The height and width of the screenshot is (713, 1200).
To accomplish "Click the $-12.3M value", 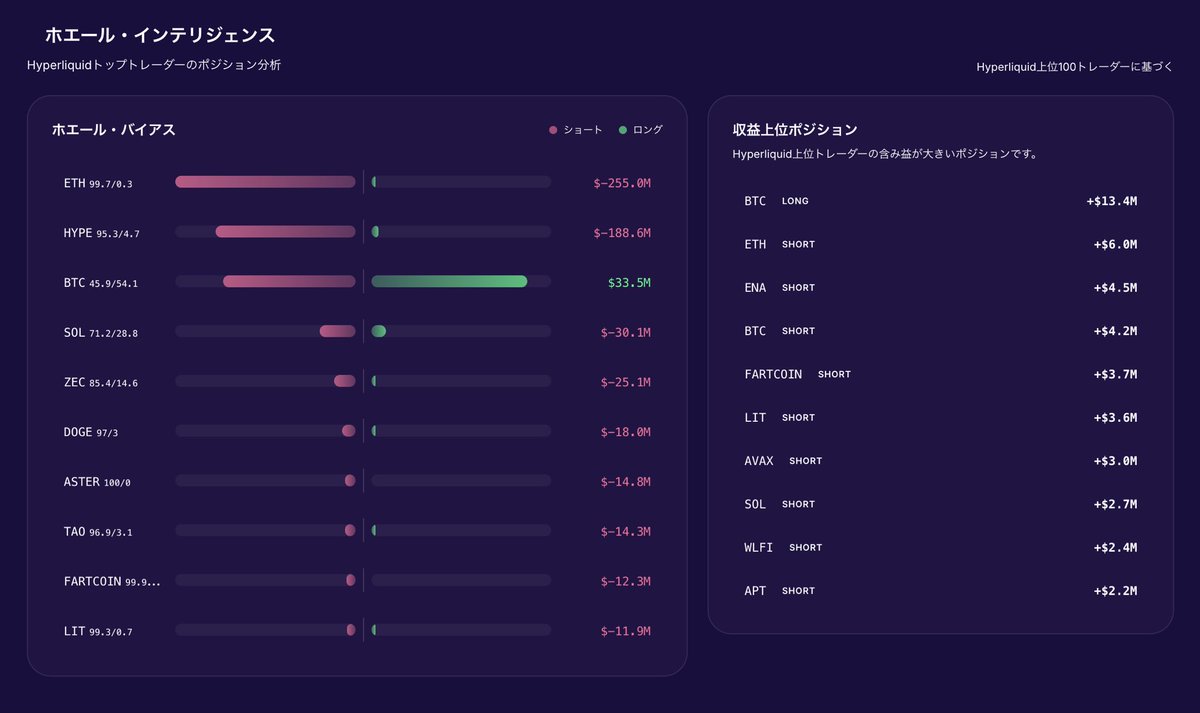I will 626,581.
